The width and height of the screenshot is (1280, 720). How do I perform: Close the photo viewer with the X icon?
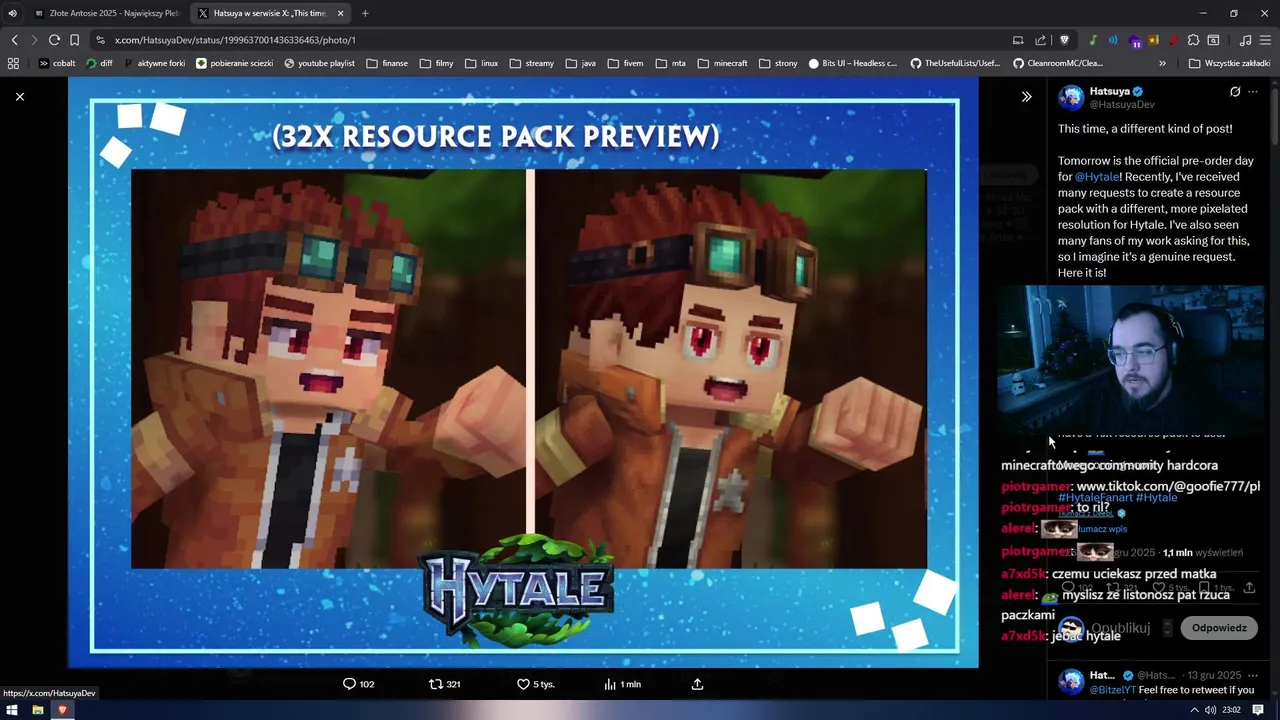coord(20,97)
